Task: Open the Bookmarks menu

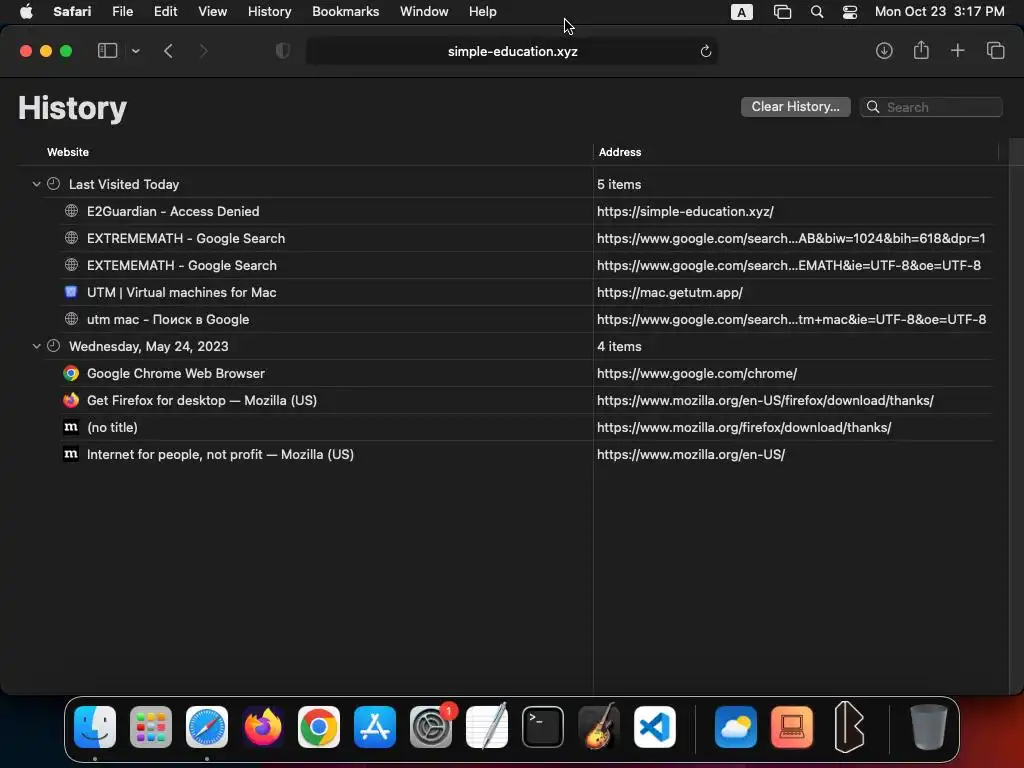Action: (x=345, y=12)
